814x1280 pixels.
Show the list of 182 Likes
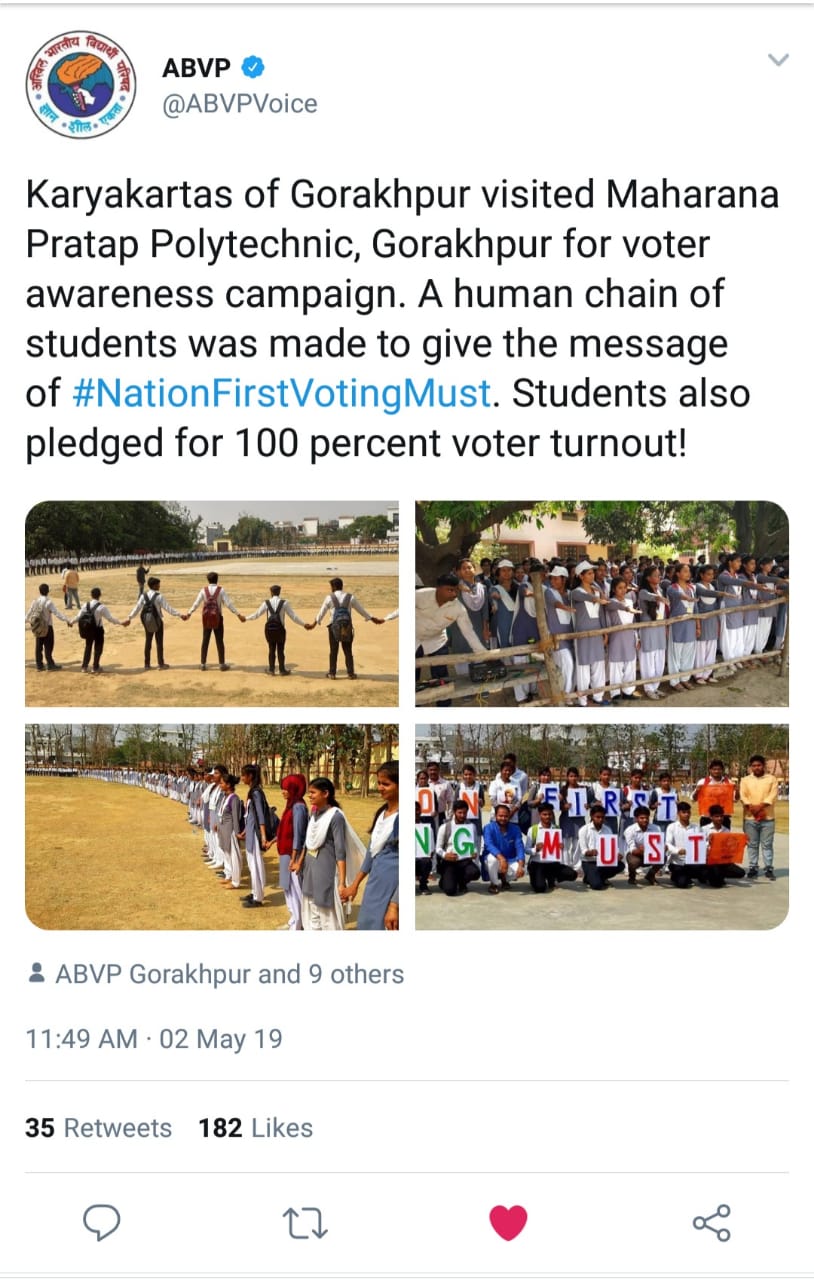tap(255, 1128)
